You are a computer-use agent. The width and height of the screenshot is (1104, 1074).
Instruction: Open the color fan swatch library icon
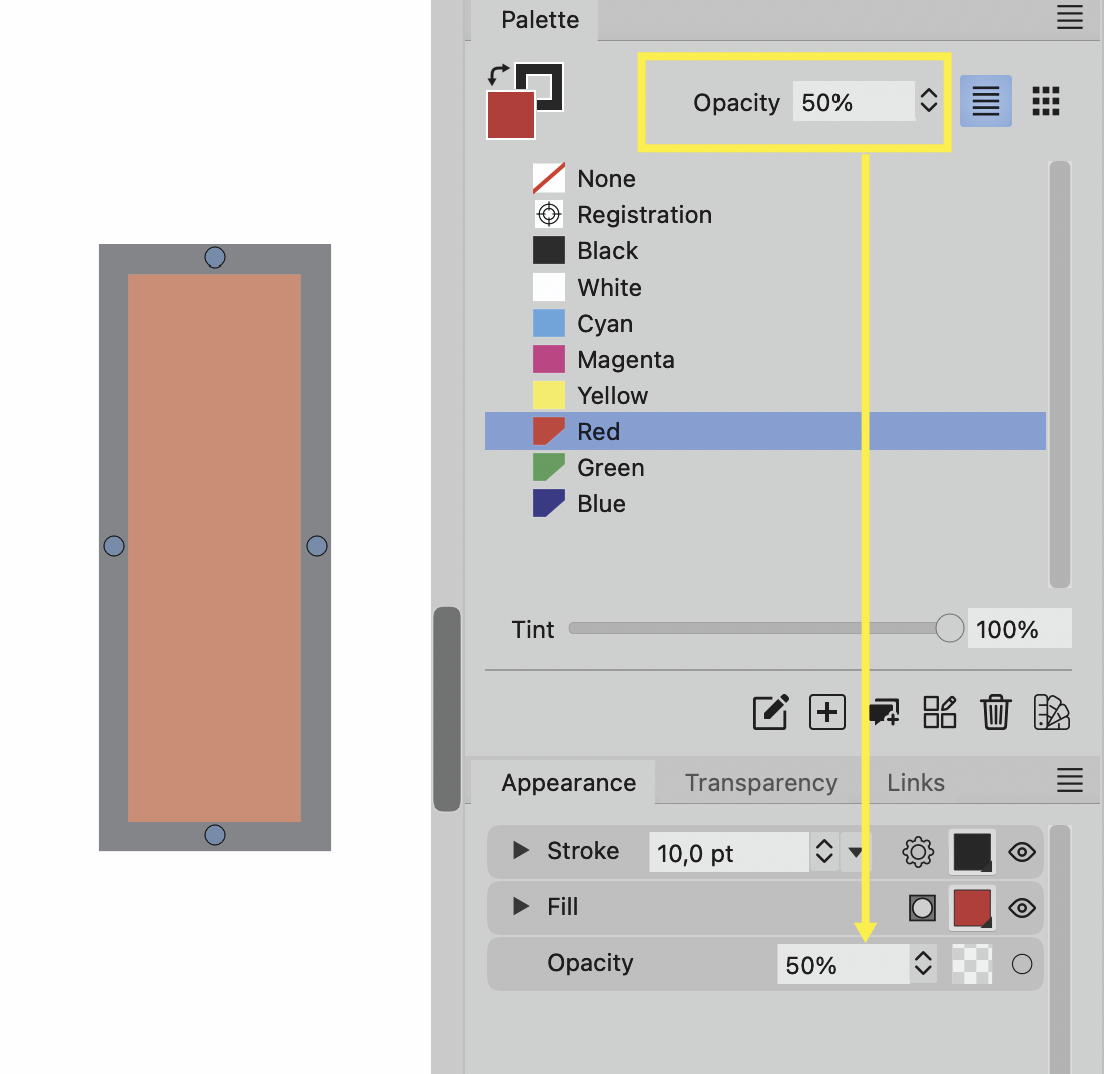point(1051,712)
